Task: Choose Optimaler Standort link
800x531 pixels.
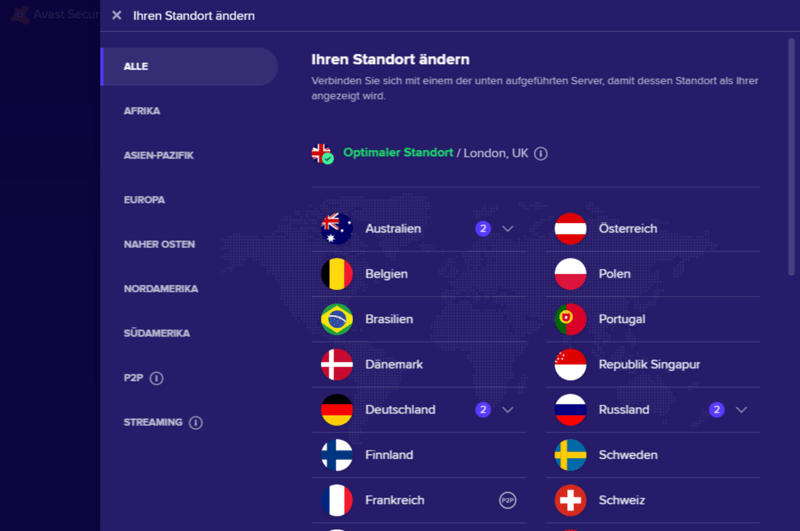Action: point(398,154)
